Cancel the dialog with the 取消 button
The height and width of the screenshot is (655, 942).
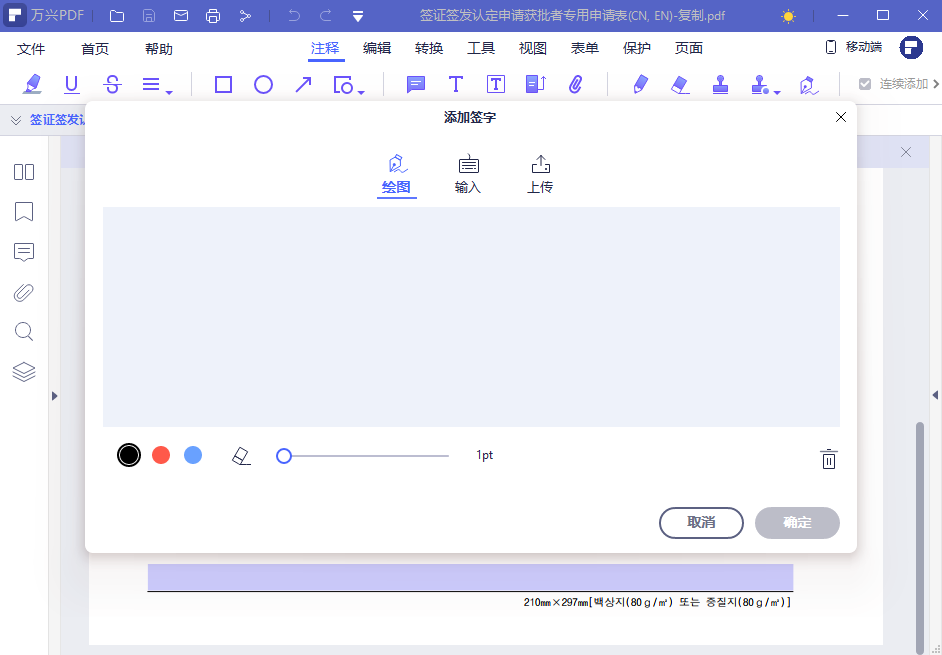(701, 522)
